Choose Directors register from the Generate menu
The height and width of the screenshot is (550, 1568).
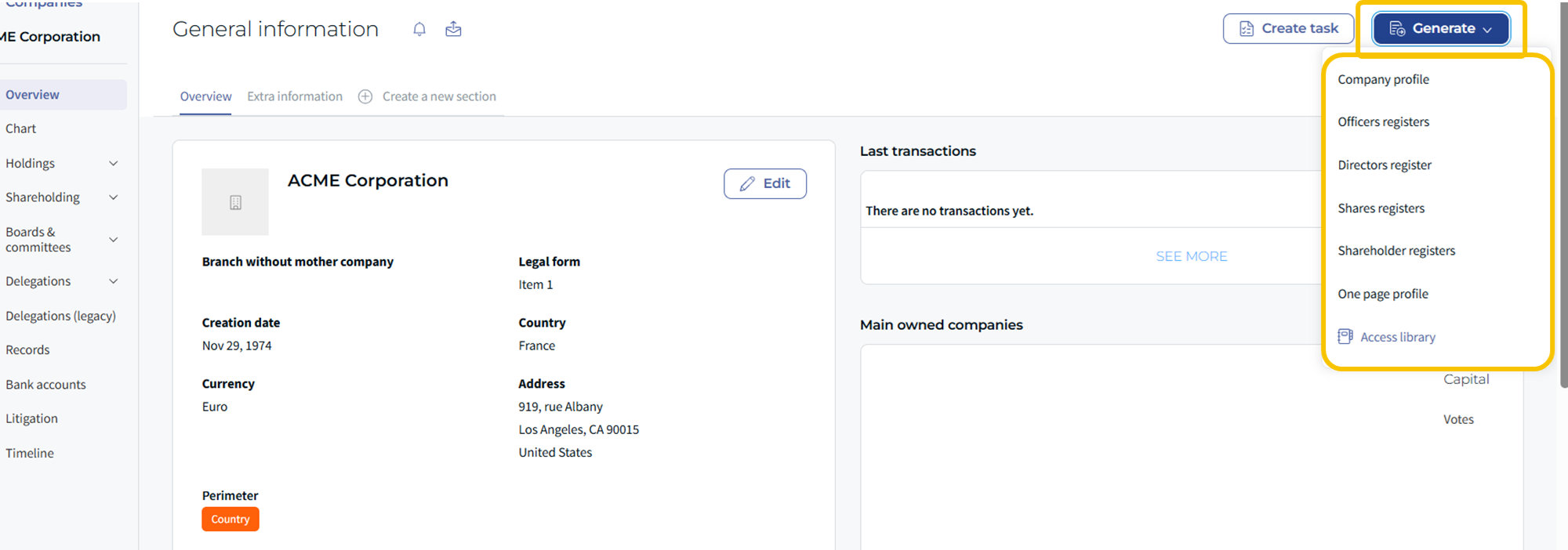(x=1385, y=165)
